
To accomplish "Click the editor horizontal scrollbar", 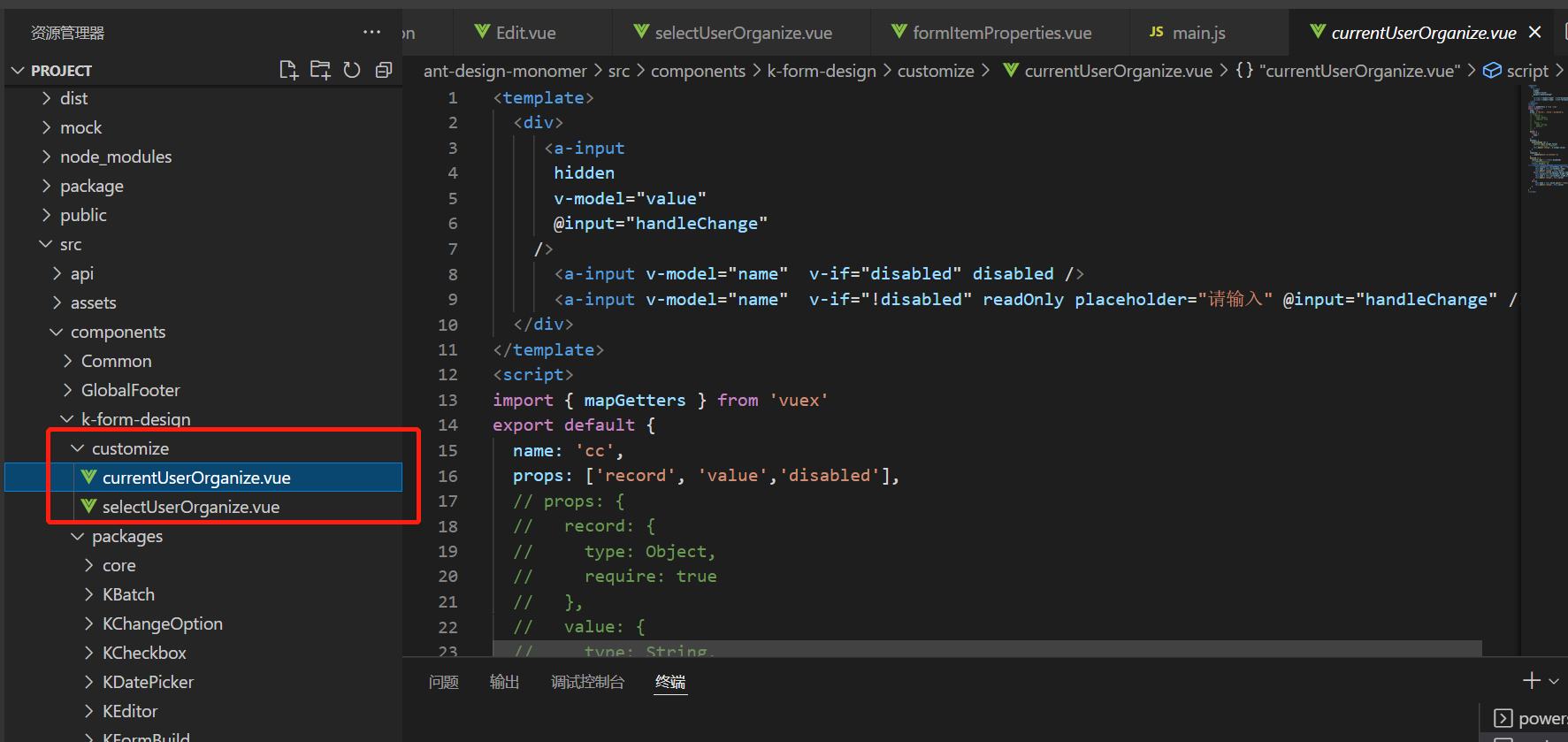I will tap(986, 648).
